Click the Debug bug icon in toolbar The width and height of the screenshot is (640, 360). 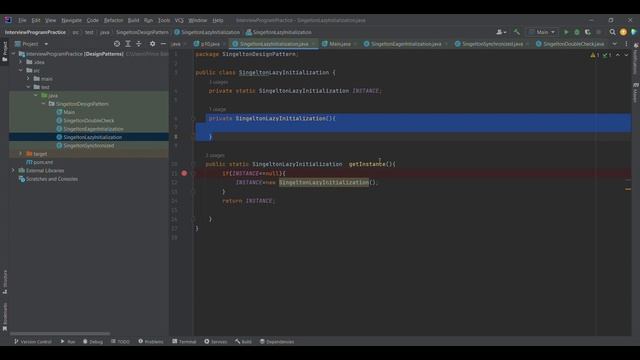577,32
